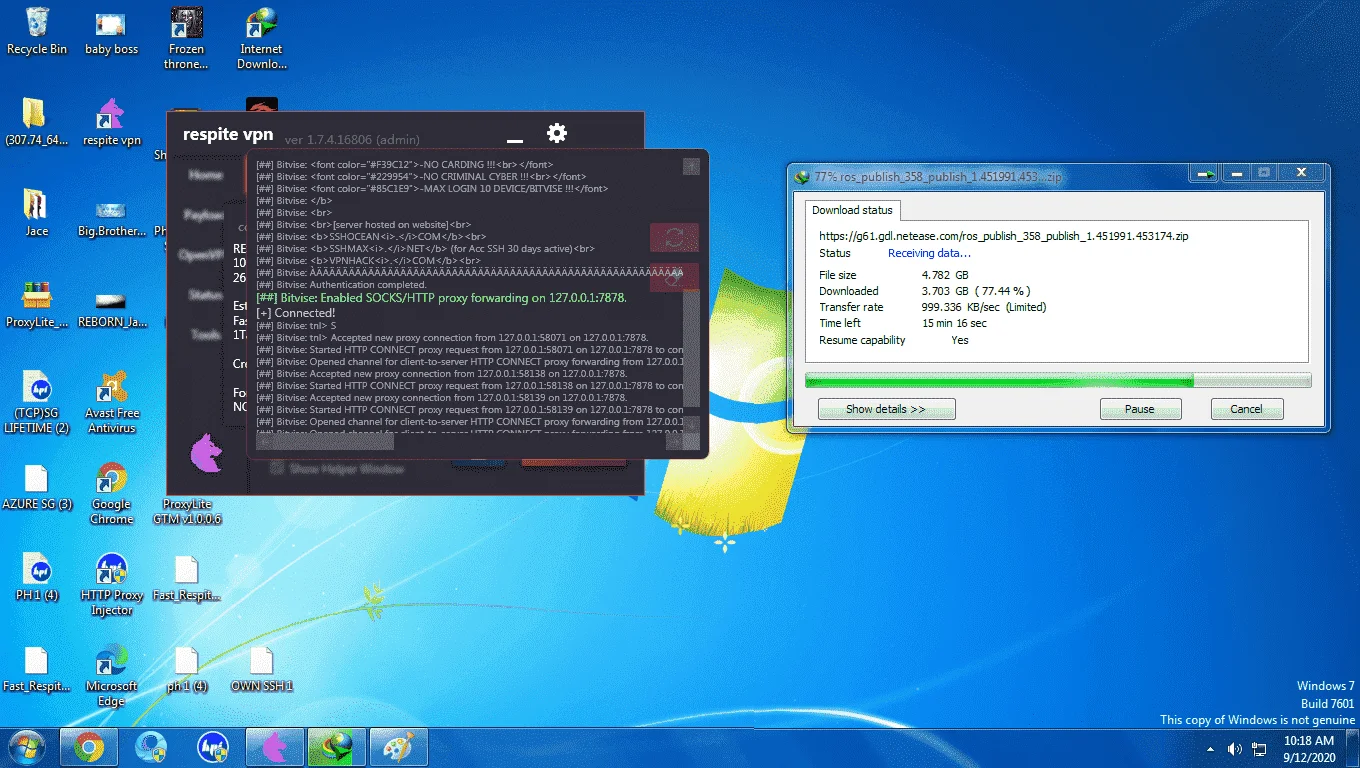Screen dimensions: 1360x768
Task: Select the Download status tab
Action: pyautogui.click(x=853, y=210)
